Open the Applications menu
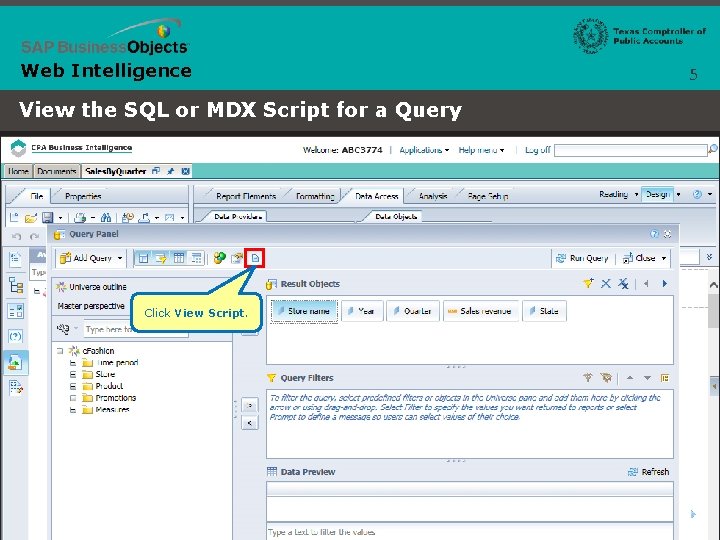720x540 pixels. (424, 150)
